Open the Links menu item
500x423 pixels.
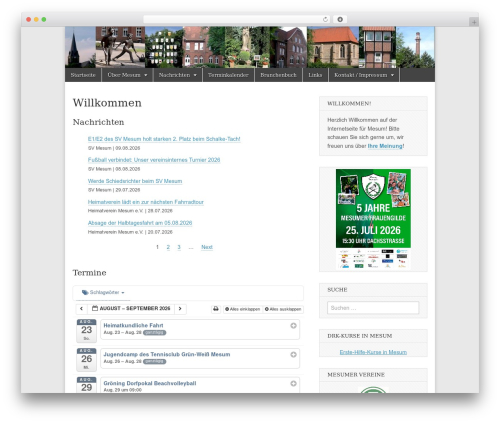point(315,75)
